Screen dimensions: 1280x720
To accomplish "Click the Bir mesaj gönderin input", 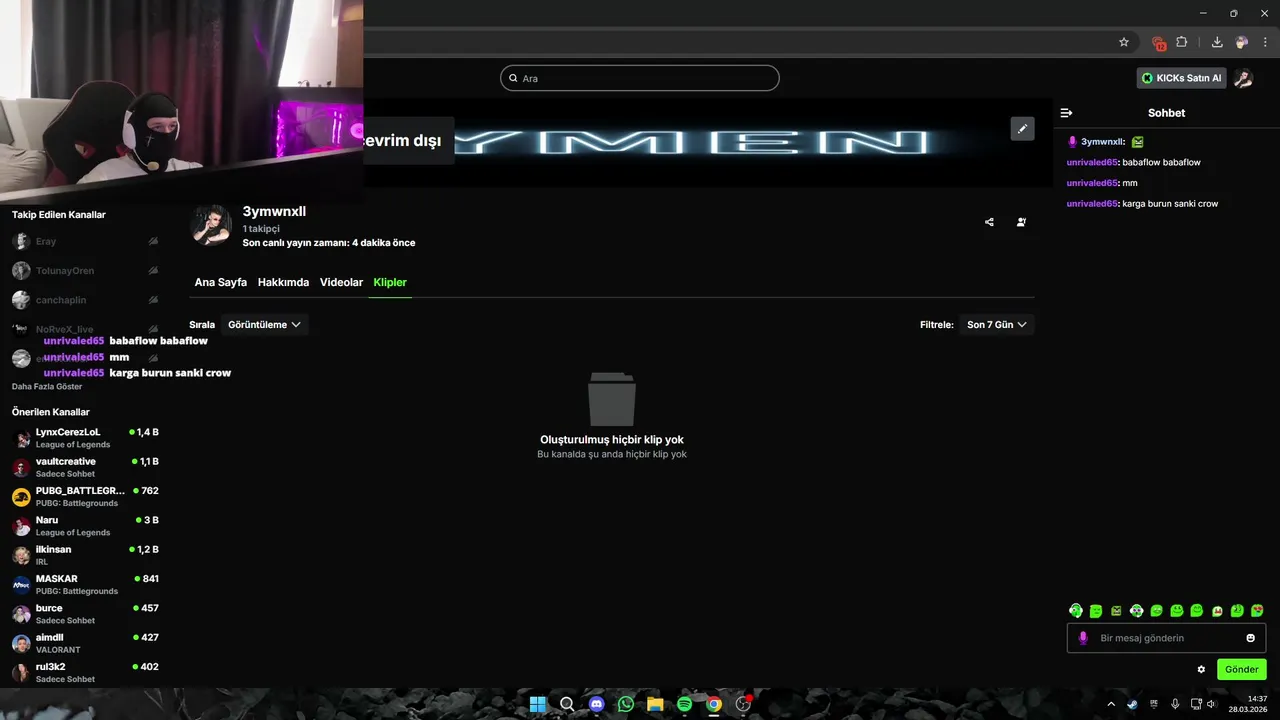I will [1167, 638].
